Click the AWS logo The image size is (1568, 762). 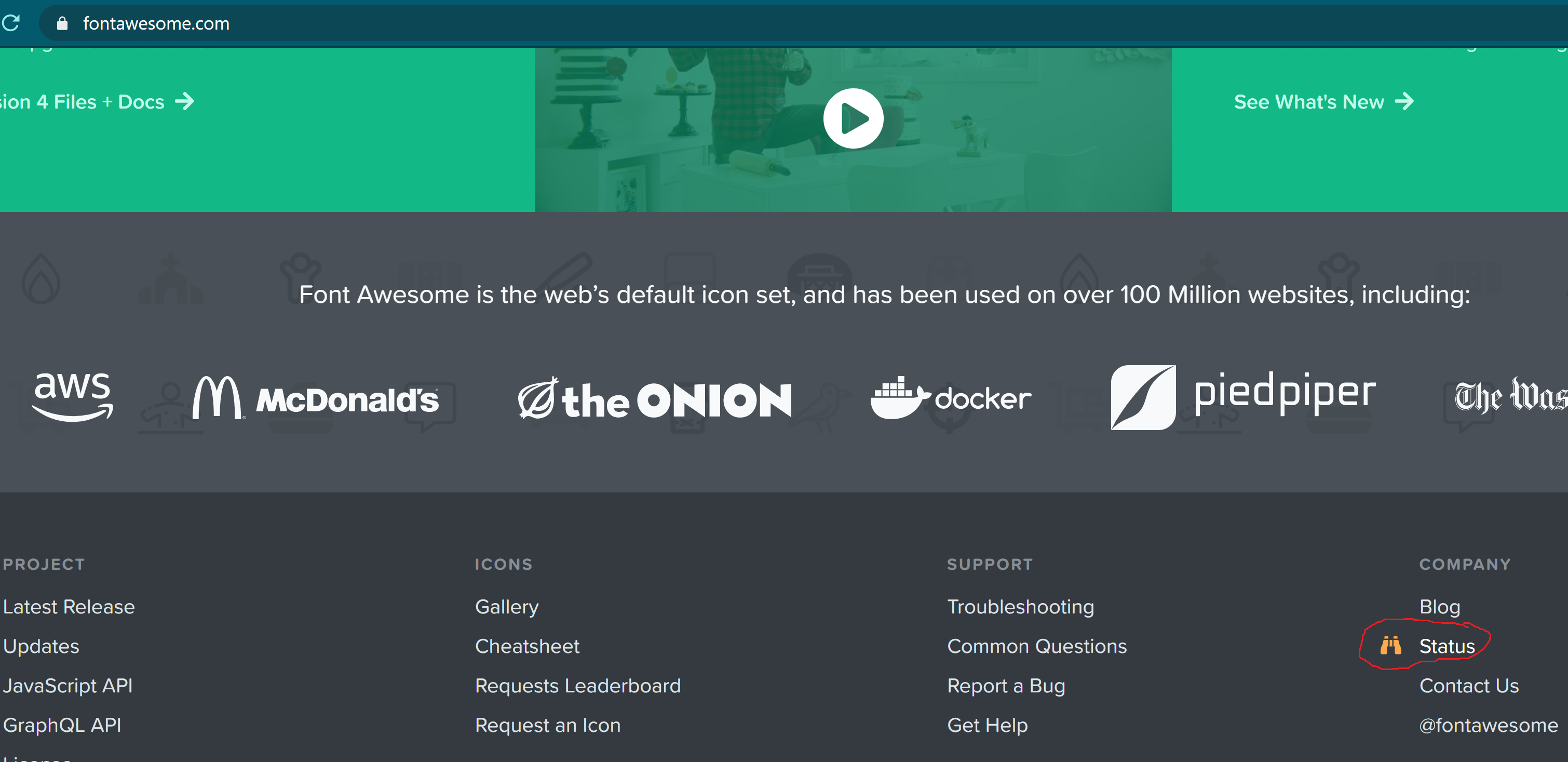pyautogui.click(x=73, y=396)
